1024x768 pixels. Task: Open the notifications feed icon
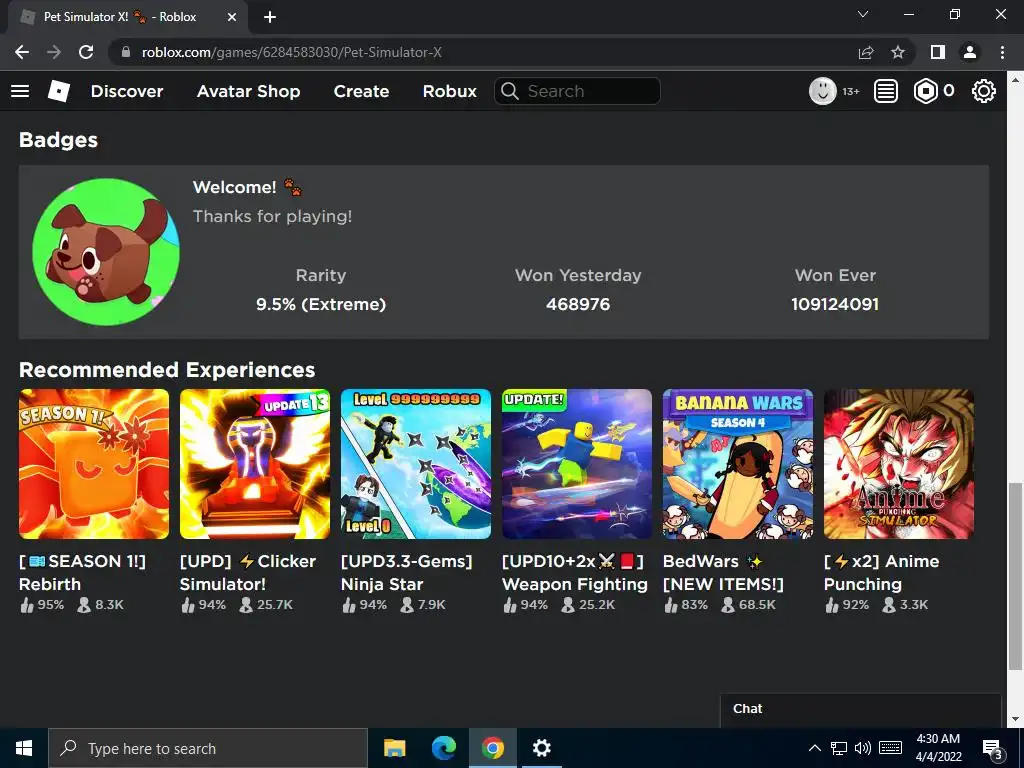pos(886,91)
